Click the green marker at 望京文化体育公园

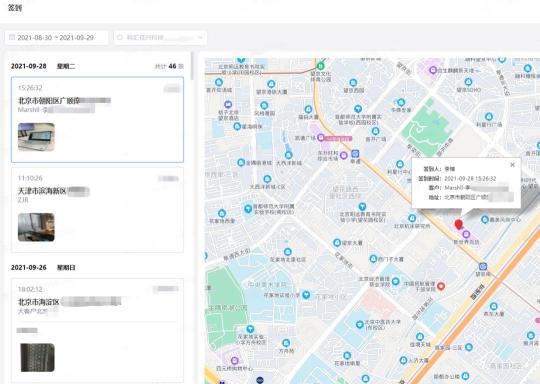[x=321, y=65]
